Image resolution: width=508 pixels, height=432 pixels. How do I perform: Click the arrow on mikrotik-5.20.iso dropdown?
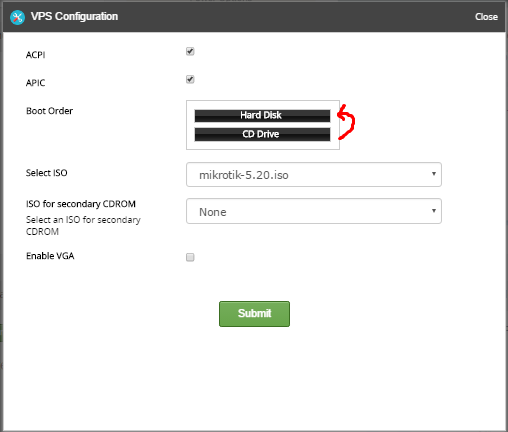pyautogui.click(x=434, y=174)
